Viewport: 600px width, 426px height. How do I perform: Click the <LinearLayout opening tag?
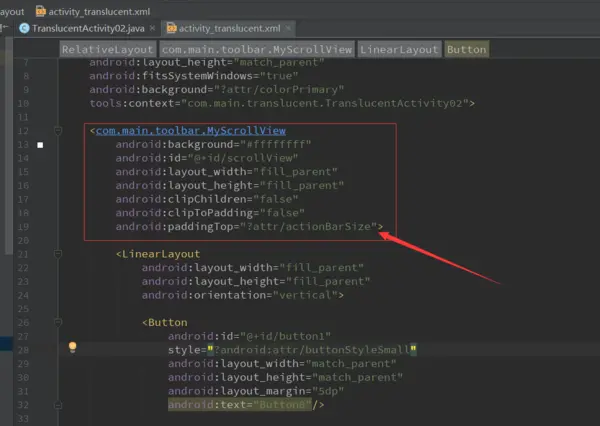pyautogui.click(x=158, y=254)
